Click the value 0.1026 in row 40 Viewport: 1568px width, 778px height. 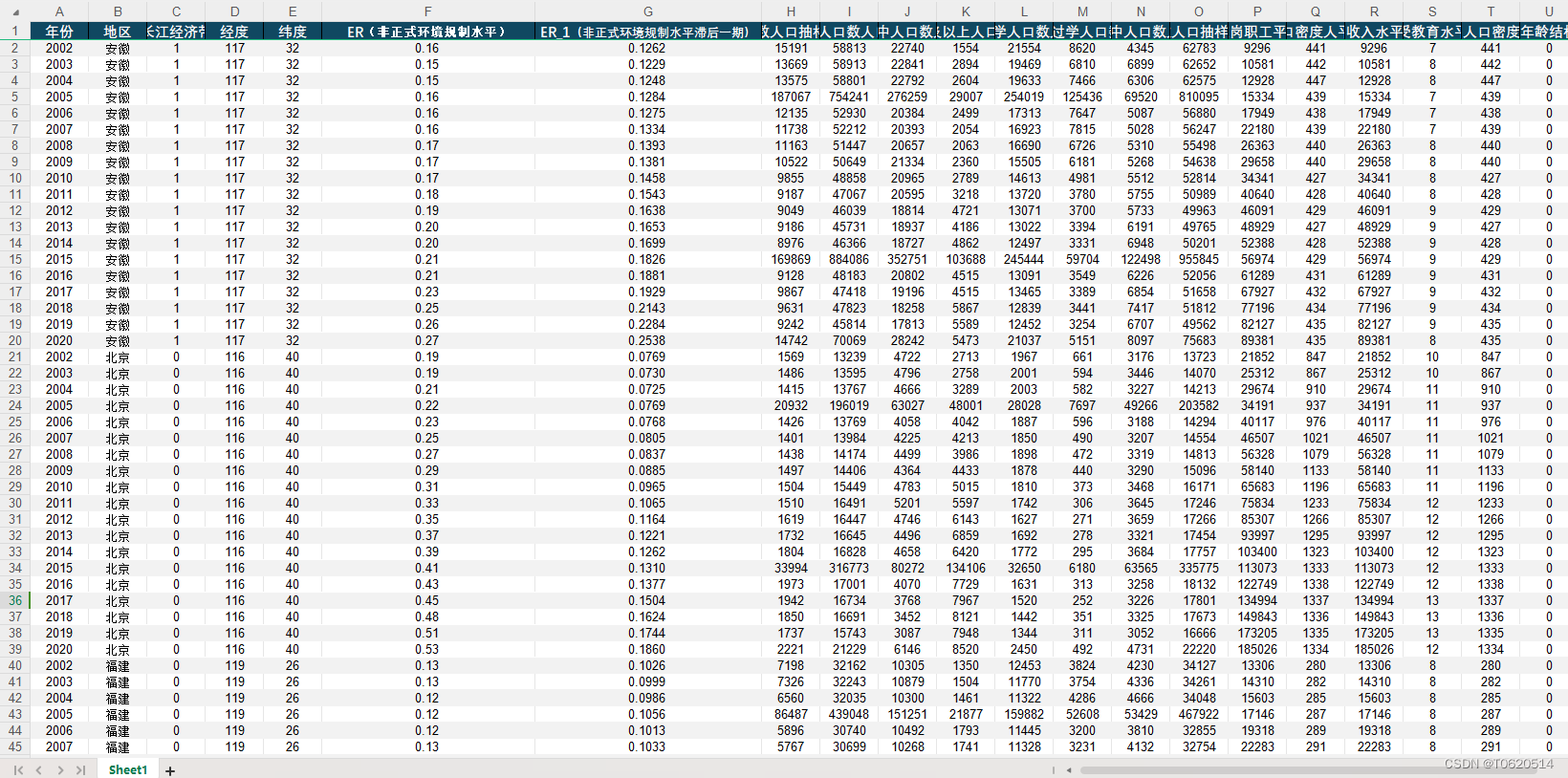coord(647,665)
